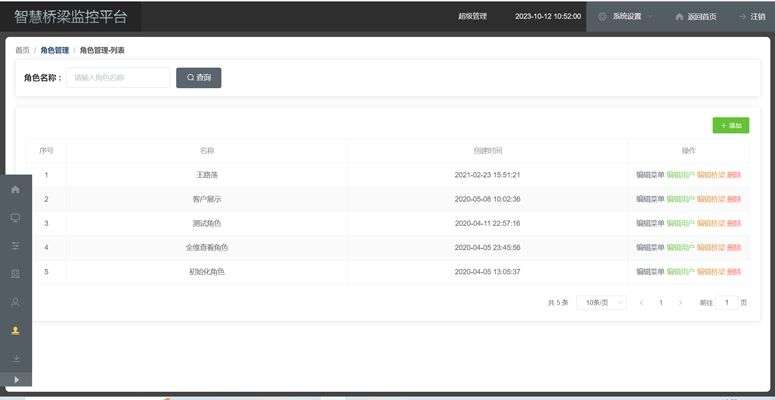The image size is (775, 400).
Task: Open the 10条/页 page size dropdown
Action: (601, 302)
